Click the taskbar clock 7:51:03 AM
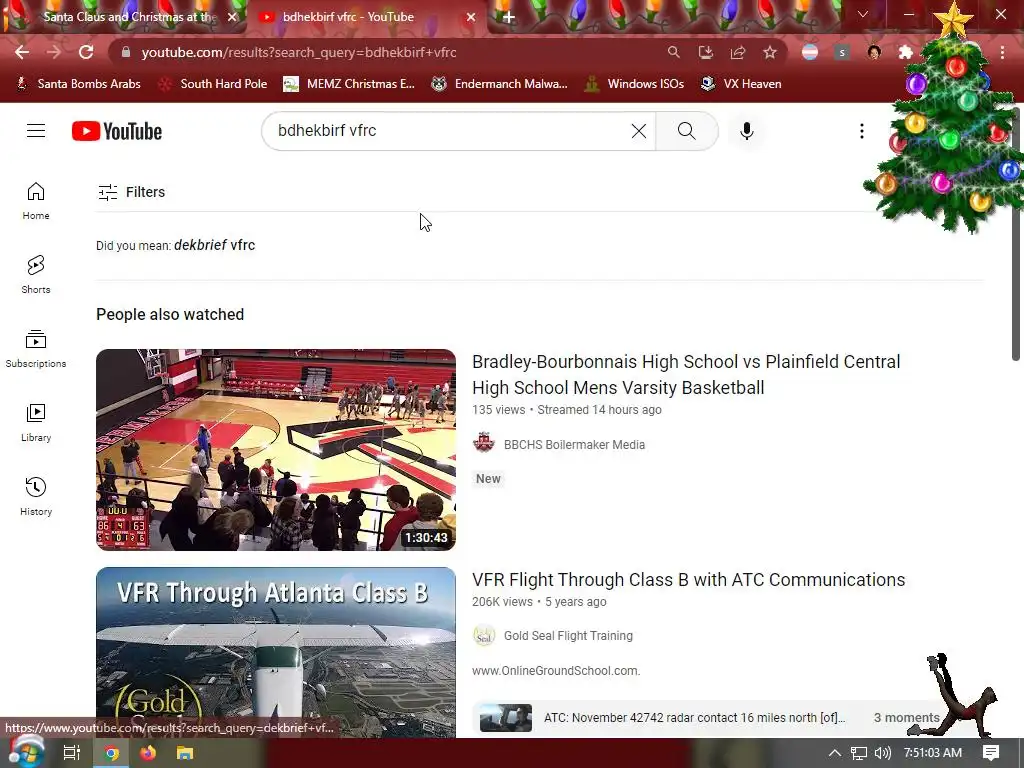This screenshot has width=1024, height=768. click(x=933, y=753)
